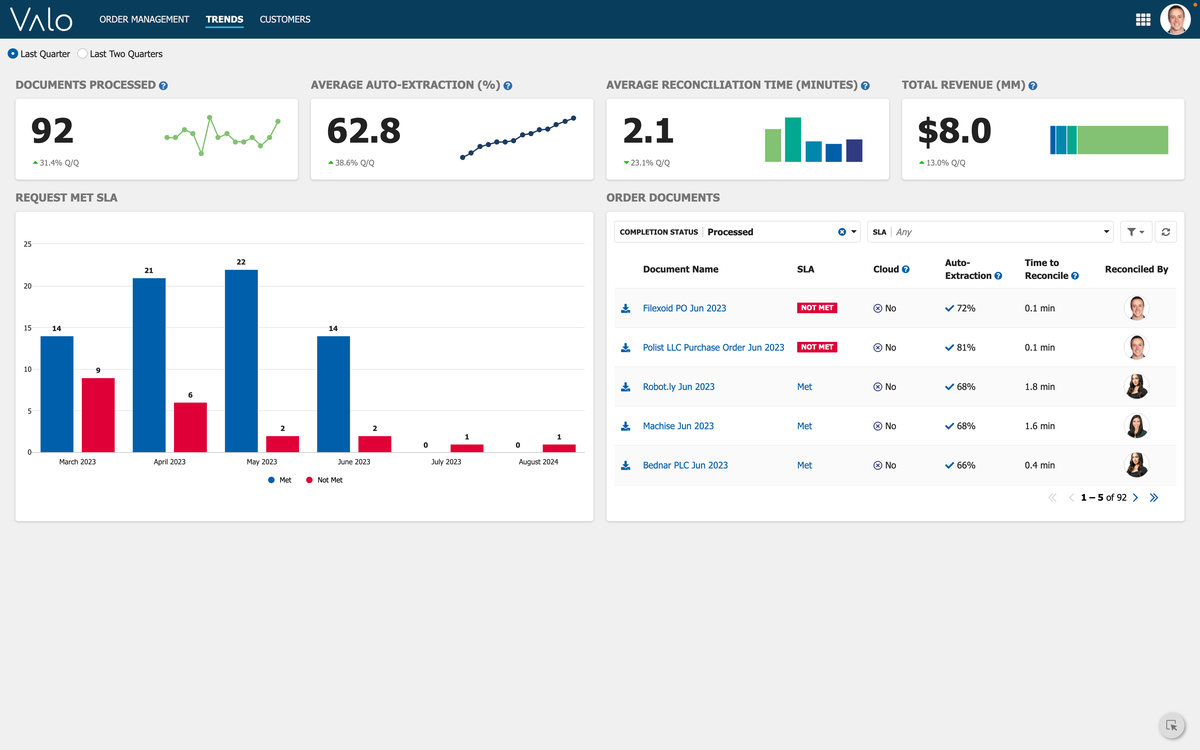Click the blue May 2023 Met bar
The image size is (1200, 750).
[x=241, y=360]
